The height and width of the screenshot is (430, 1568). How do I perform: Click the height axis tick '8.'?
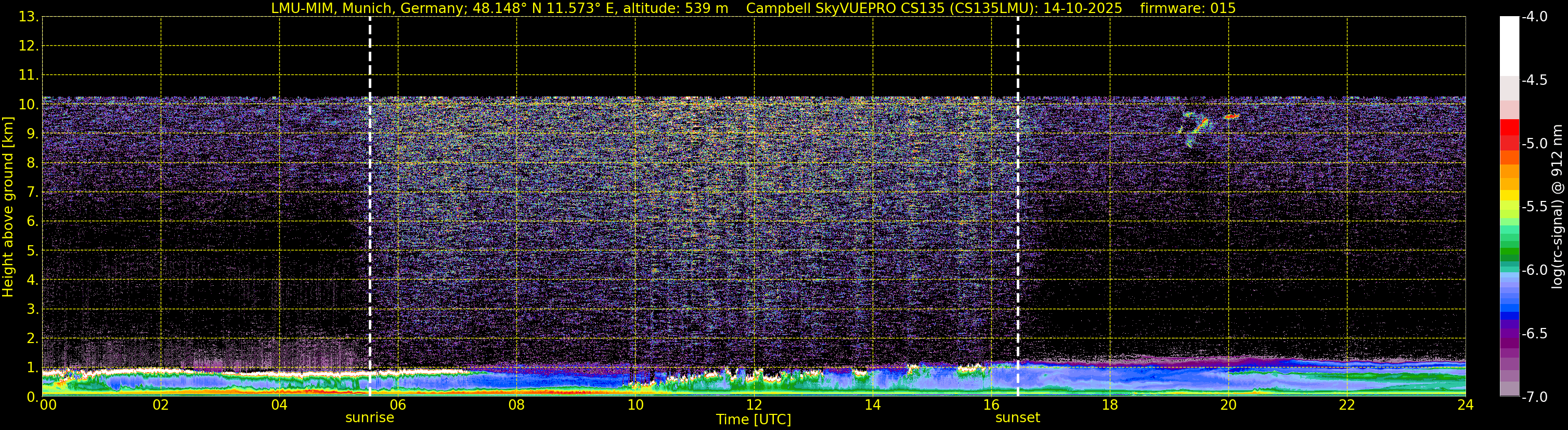click(32, 163)
